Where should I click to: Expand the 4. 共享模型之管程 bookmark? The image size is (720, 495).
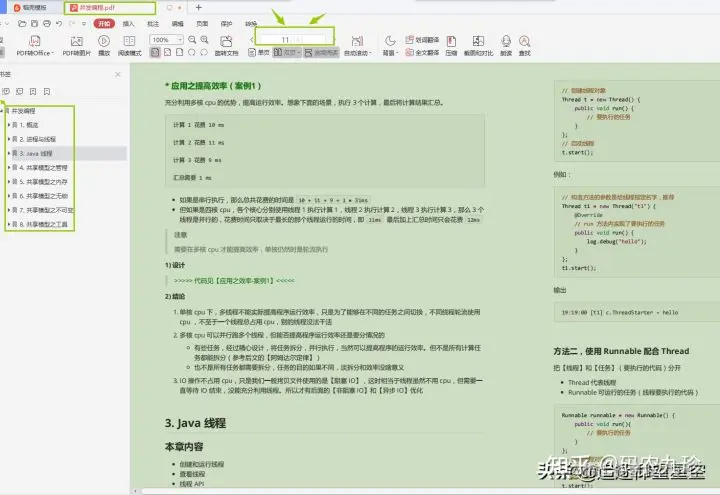click(9, 168)
